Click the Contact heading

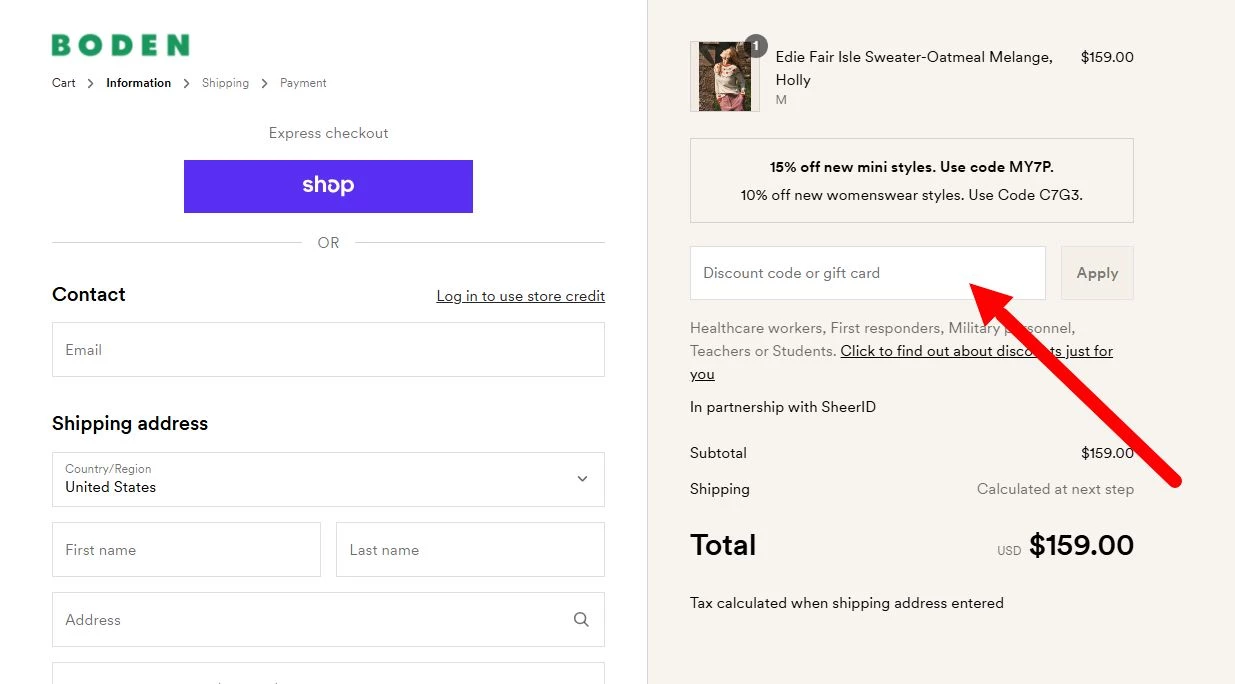pos(89,295)
